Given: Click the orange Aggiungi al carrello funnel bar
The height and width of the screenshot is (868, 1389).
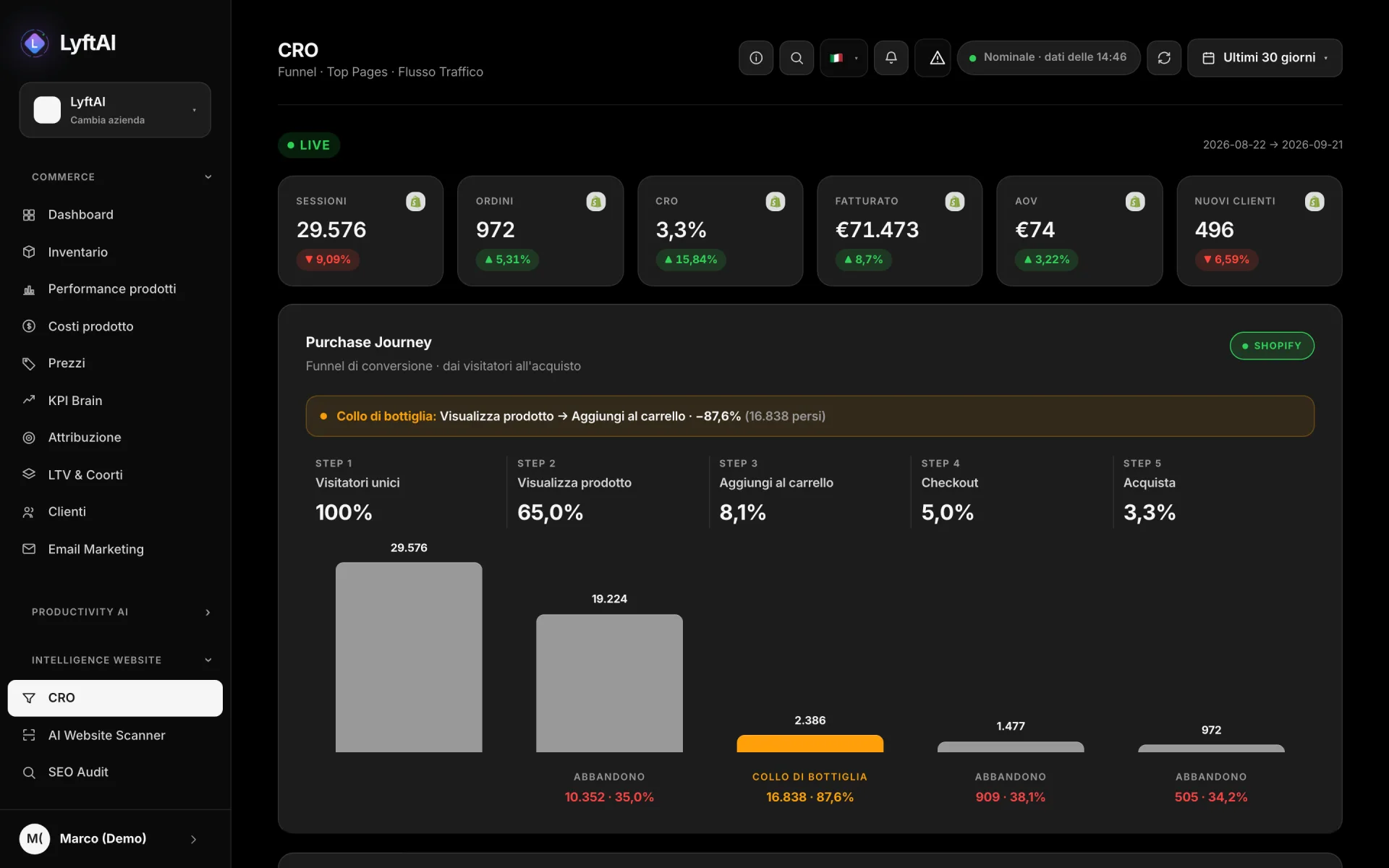Looking at the screenshot, I should tap(810, 744).
